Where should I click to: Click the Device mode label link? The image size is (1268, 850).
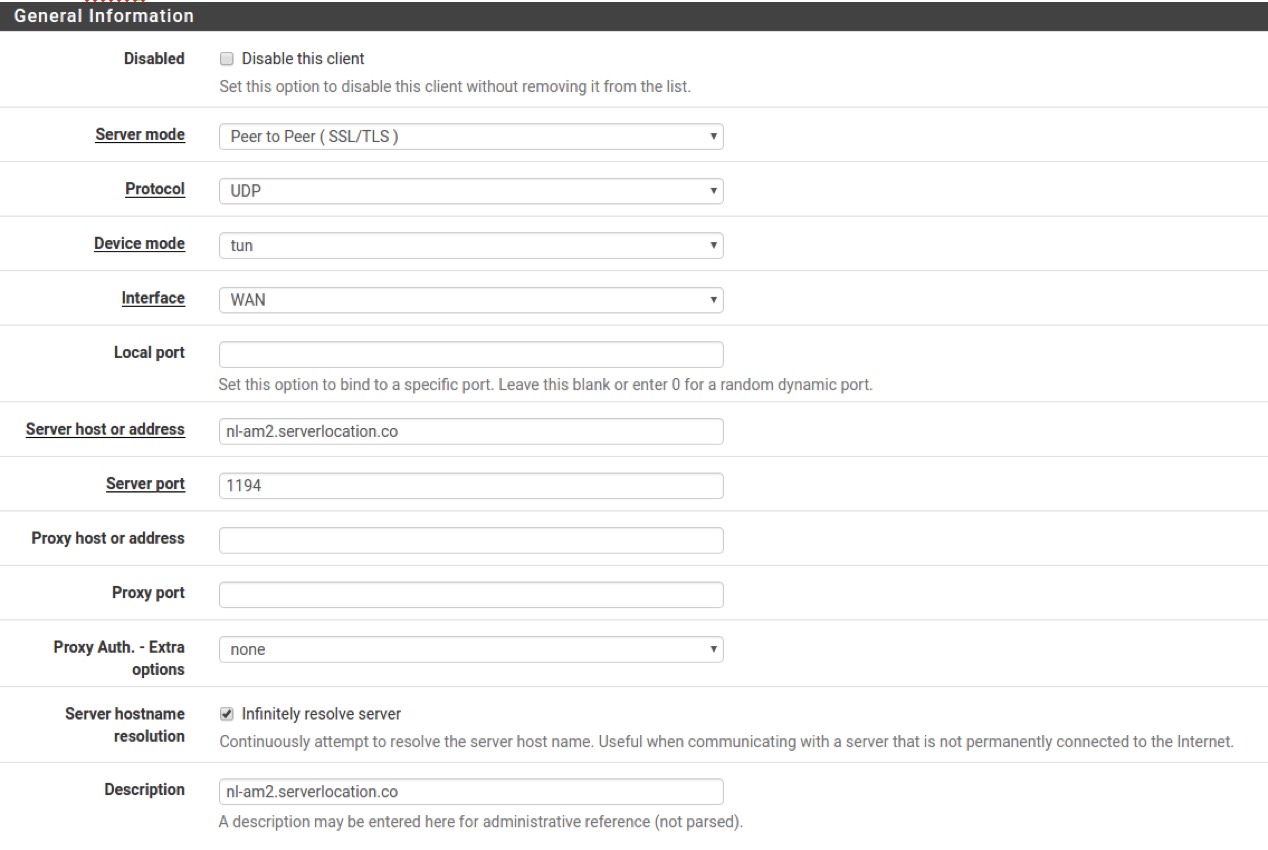(140, 243)
